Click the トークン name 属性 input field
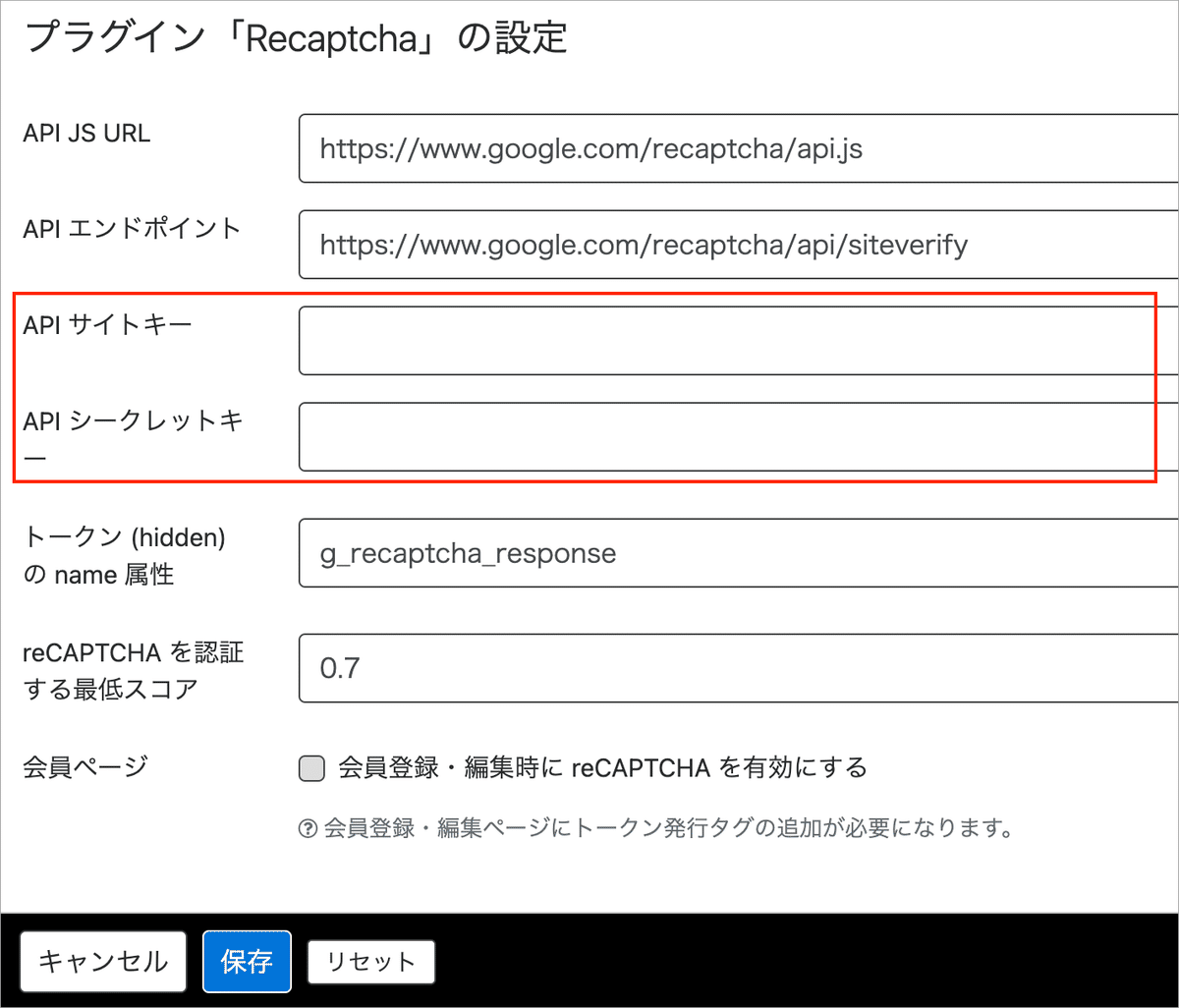 tap(739, 553)
